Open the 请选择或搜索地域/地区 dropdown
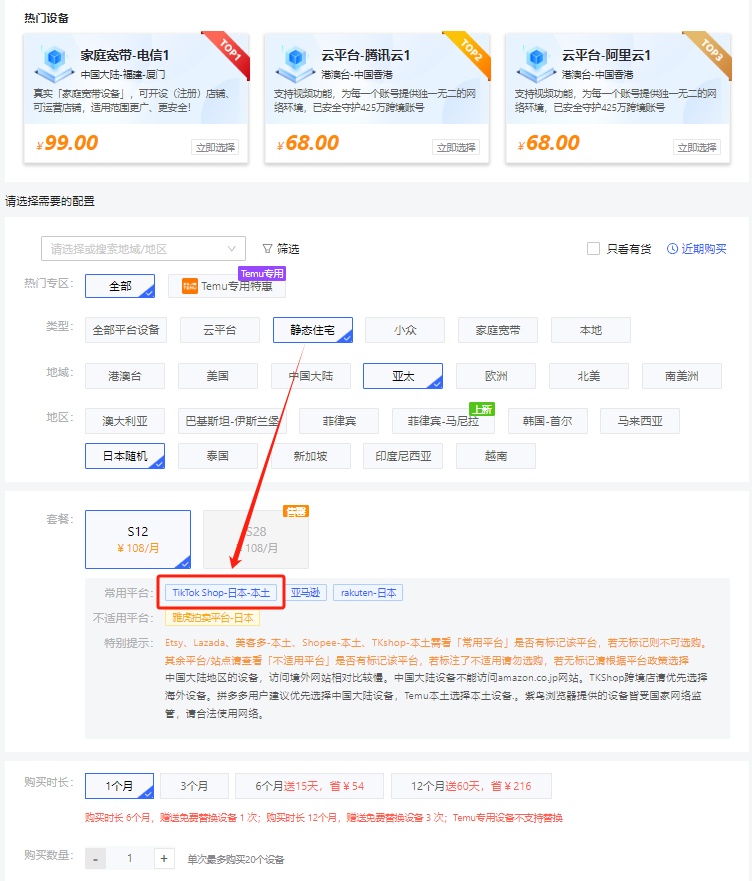Screen dimensions: 752x881 coord(143,248)
